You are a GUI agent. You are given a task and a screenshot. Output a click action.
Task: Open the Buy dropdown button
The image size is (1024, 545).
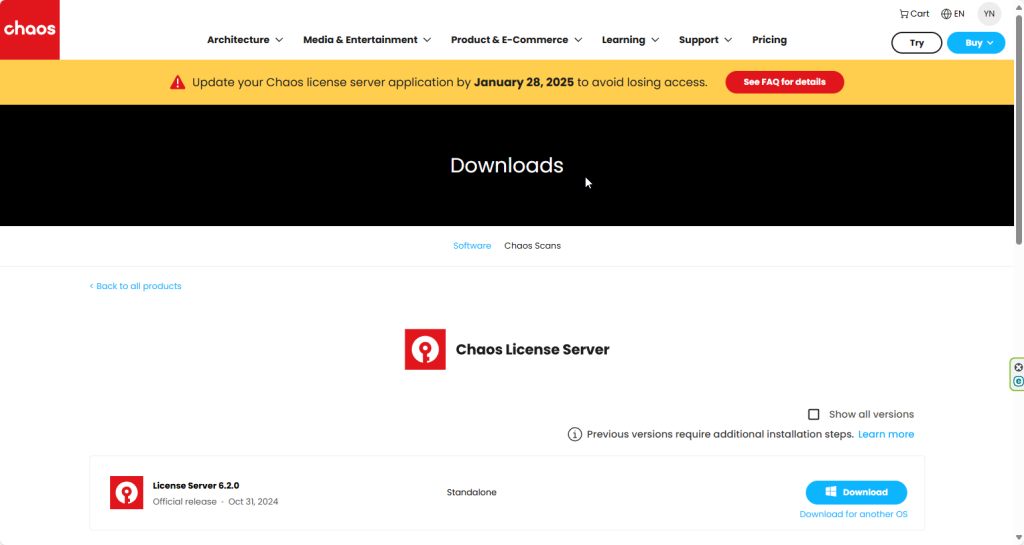click(976, 43)
